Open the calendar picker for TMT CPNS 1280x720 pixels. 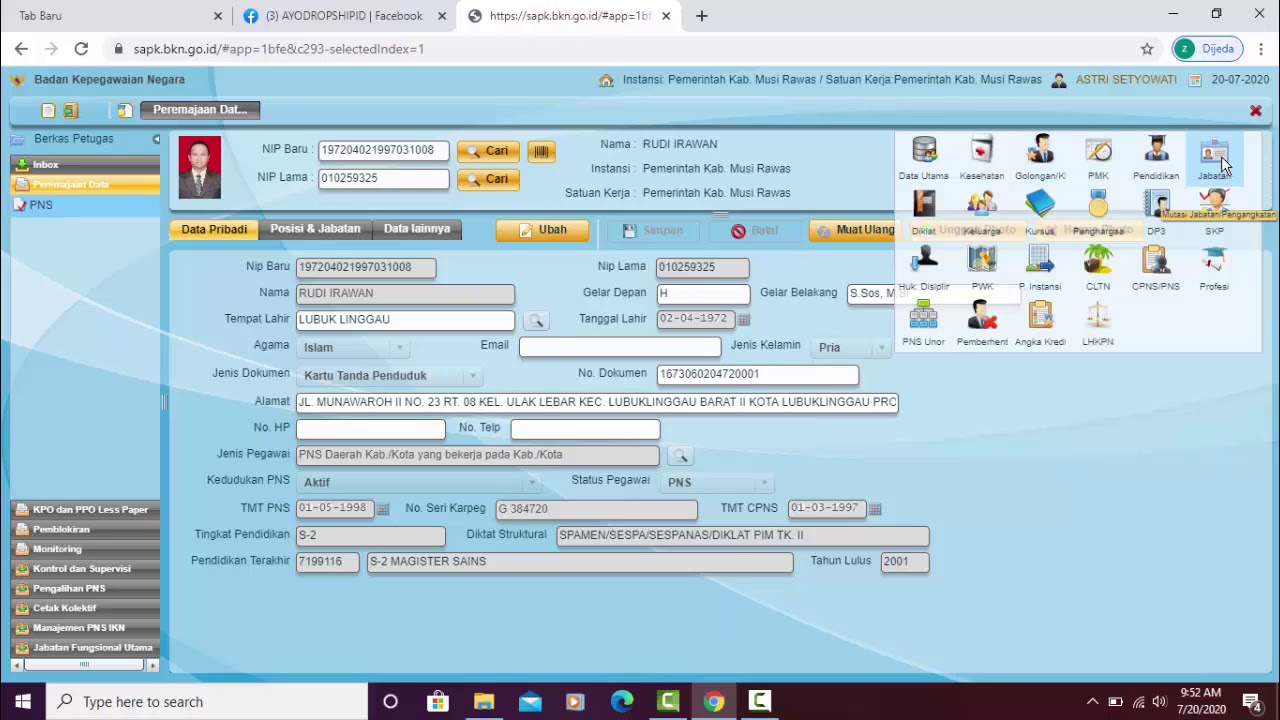point(875,509)
